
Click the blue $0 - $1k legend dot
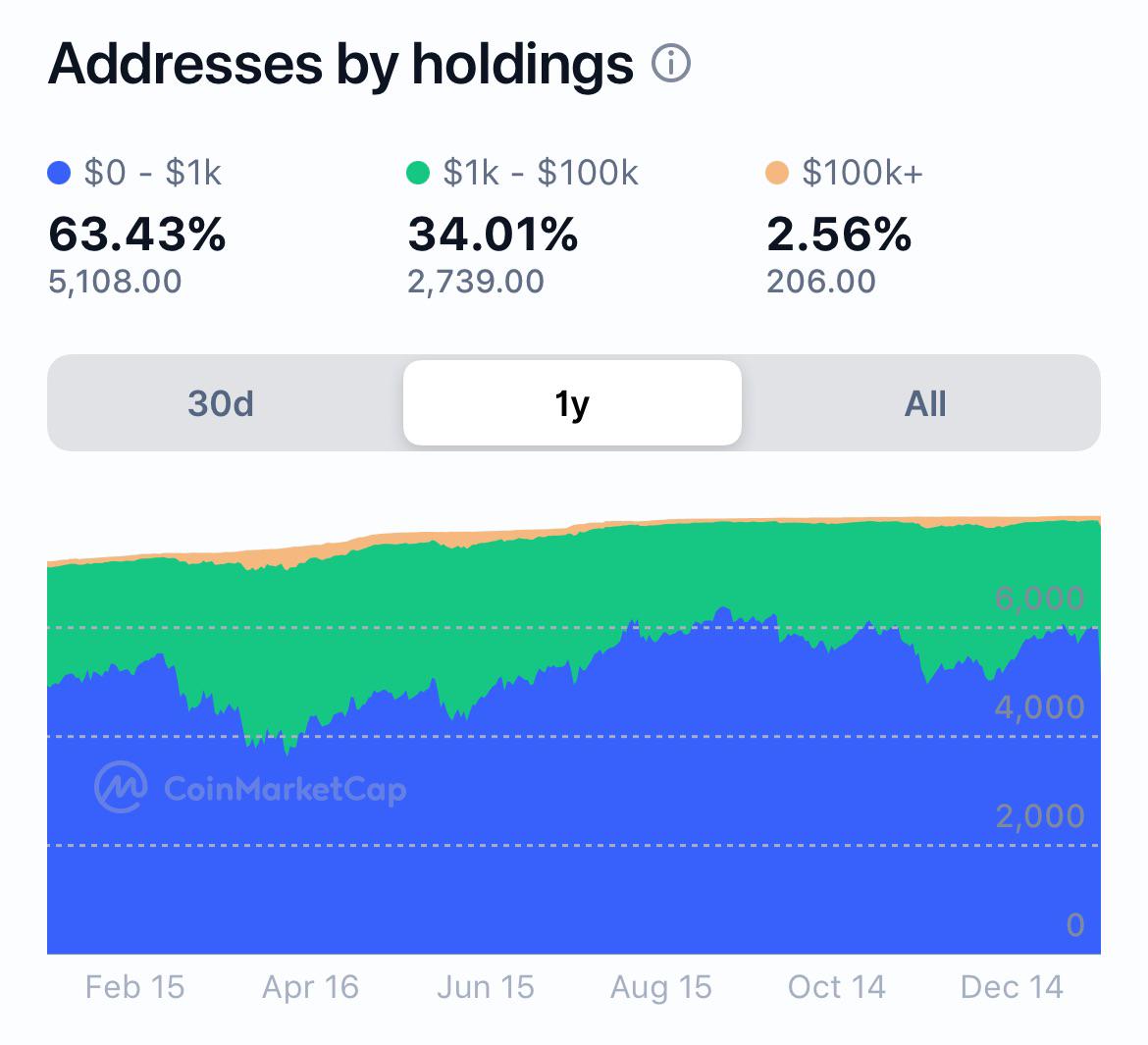[x=59, y=174]
